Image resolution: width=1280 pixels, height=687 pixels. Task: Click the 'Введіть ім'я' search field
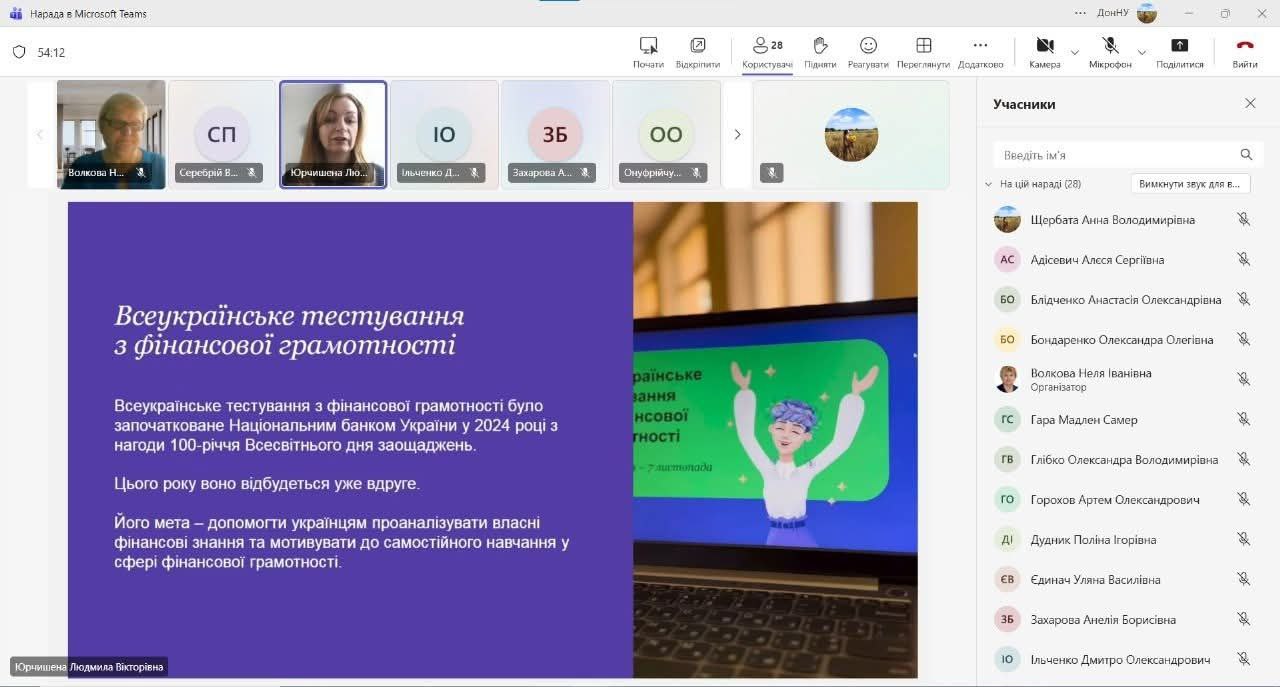click(x=1115, y=155)
